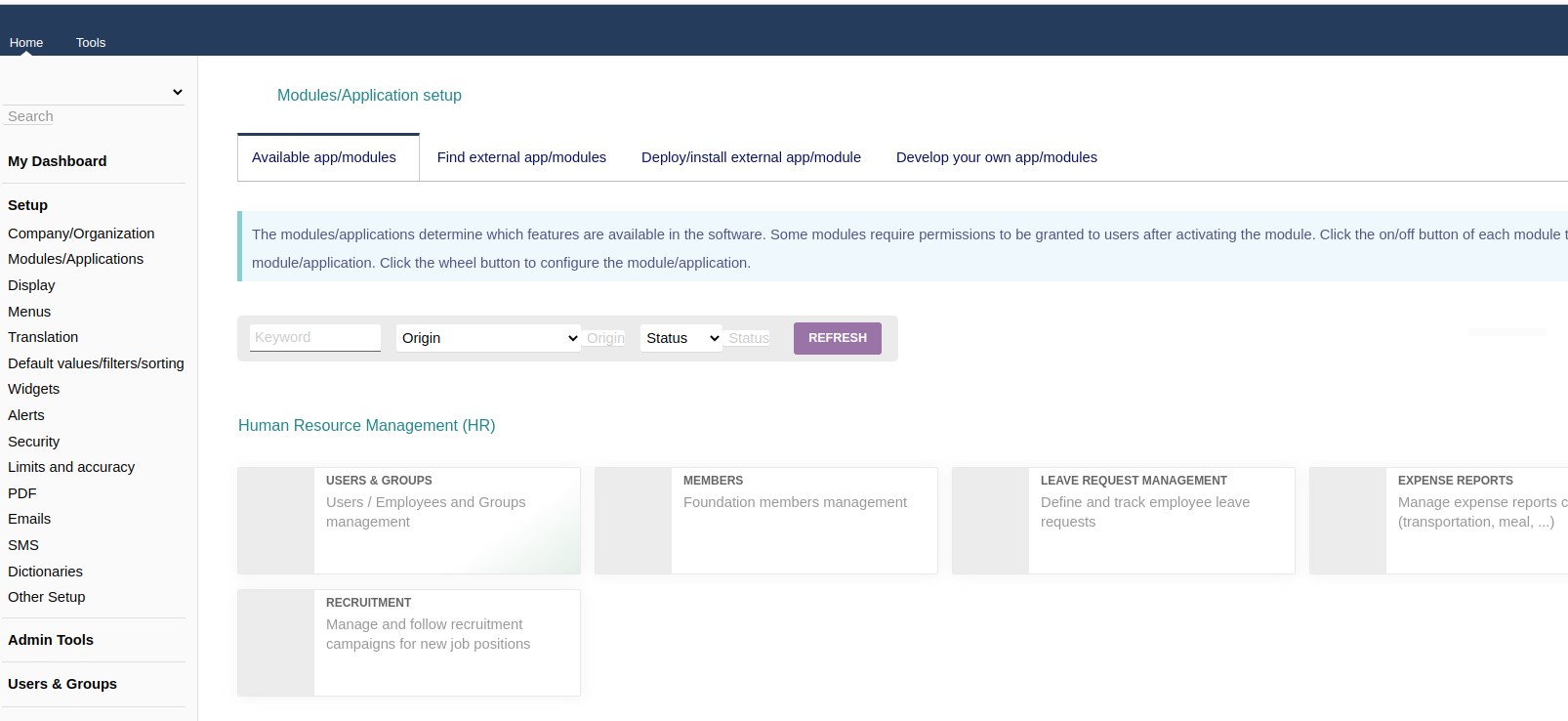This screenshot has width=1568, height=721.
Task: Click the Members module tile image
Action: pos(634,521)
